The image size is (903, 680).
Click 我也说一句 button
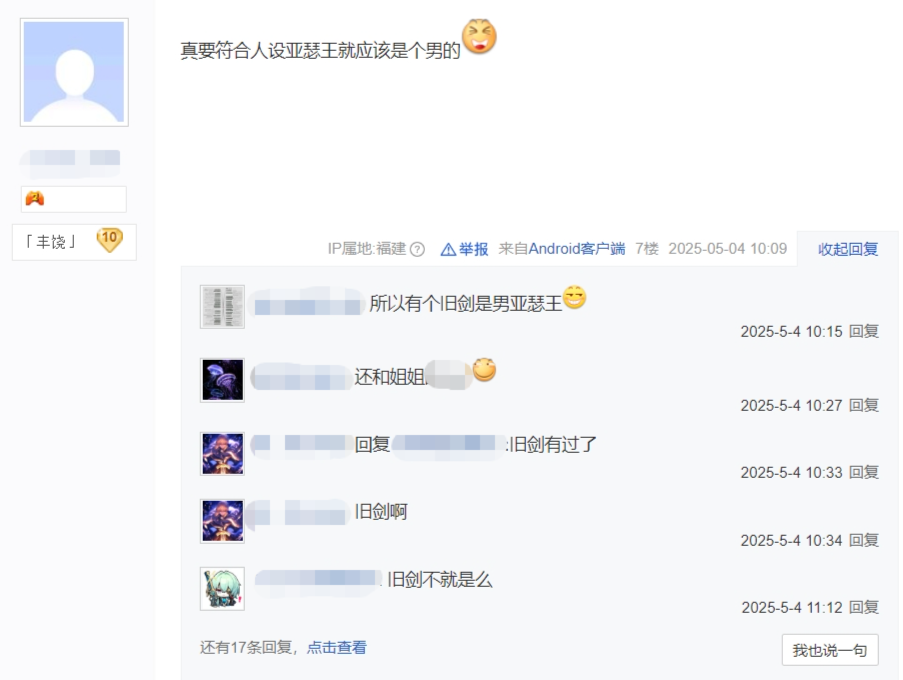(830, 650)
